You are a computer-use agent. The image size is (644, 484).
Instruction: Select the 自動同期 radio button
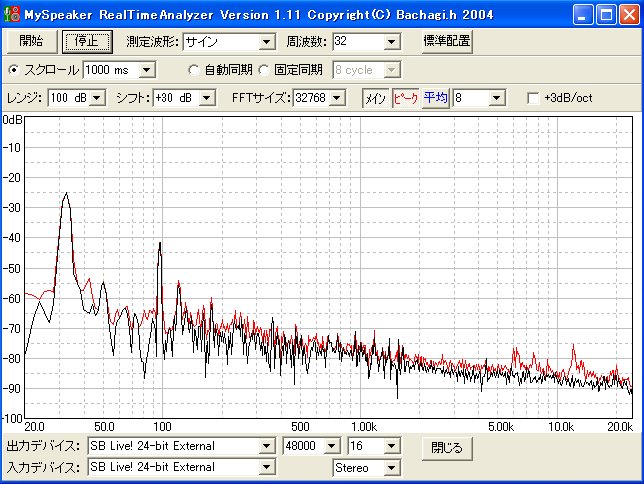[x=195, y=70]
